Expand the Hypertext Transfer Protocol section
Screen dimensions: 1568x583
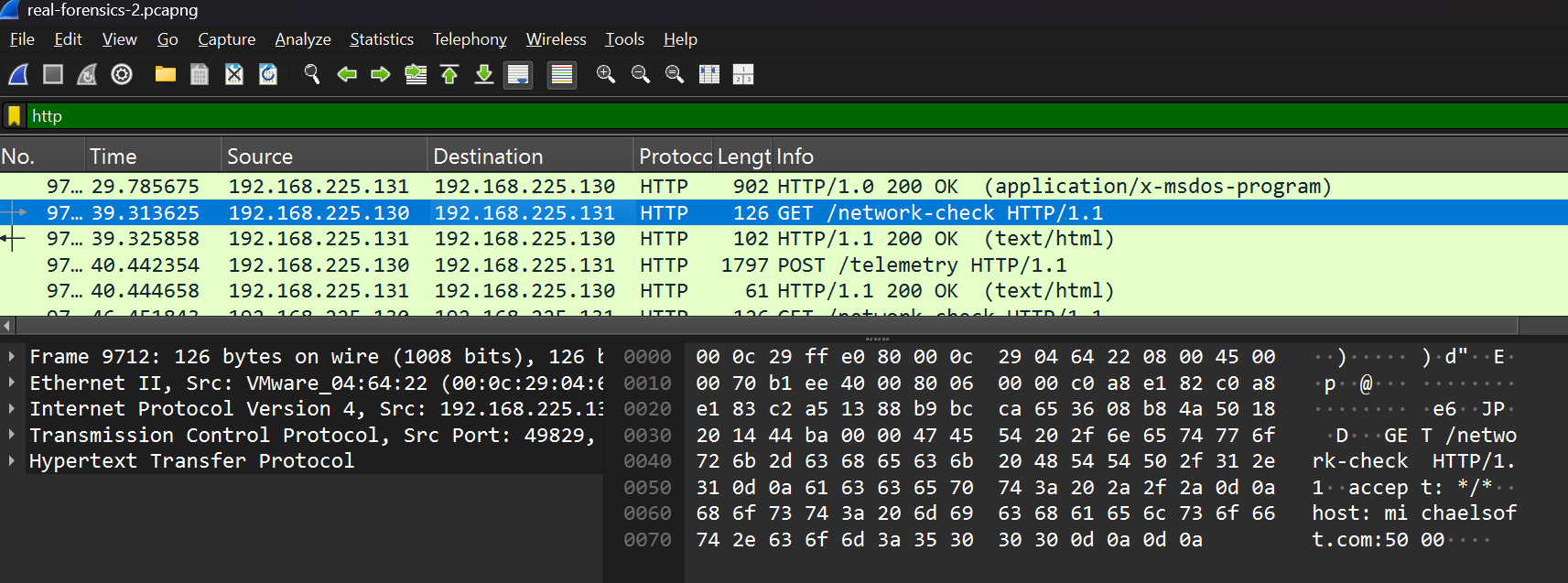tap(11, 461)
